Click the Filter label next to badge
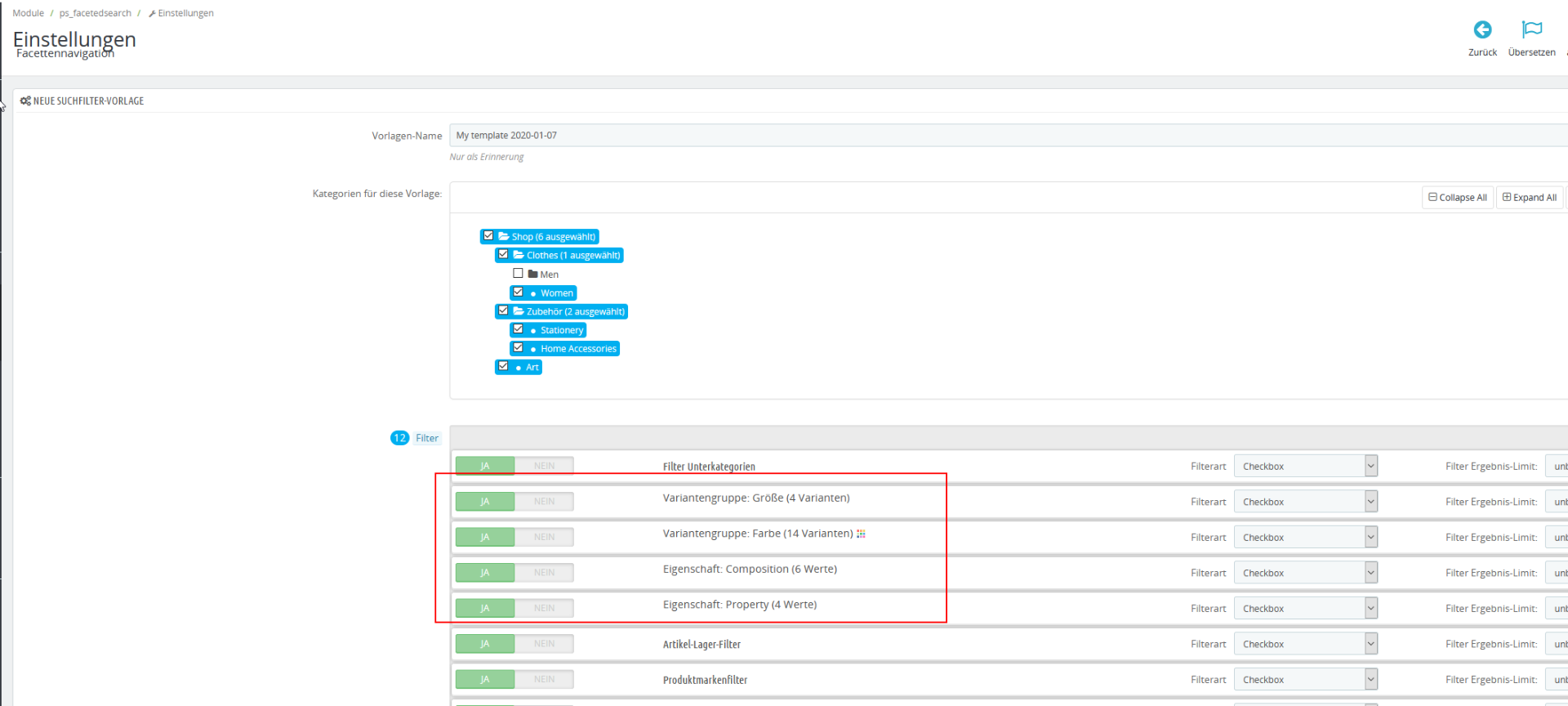 point(427,438)
